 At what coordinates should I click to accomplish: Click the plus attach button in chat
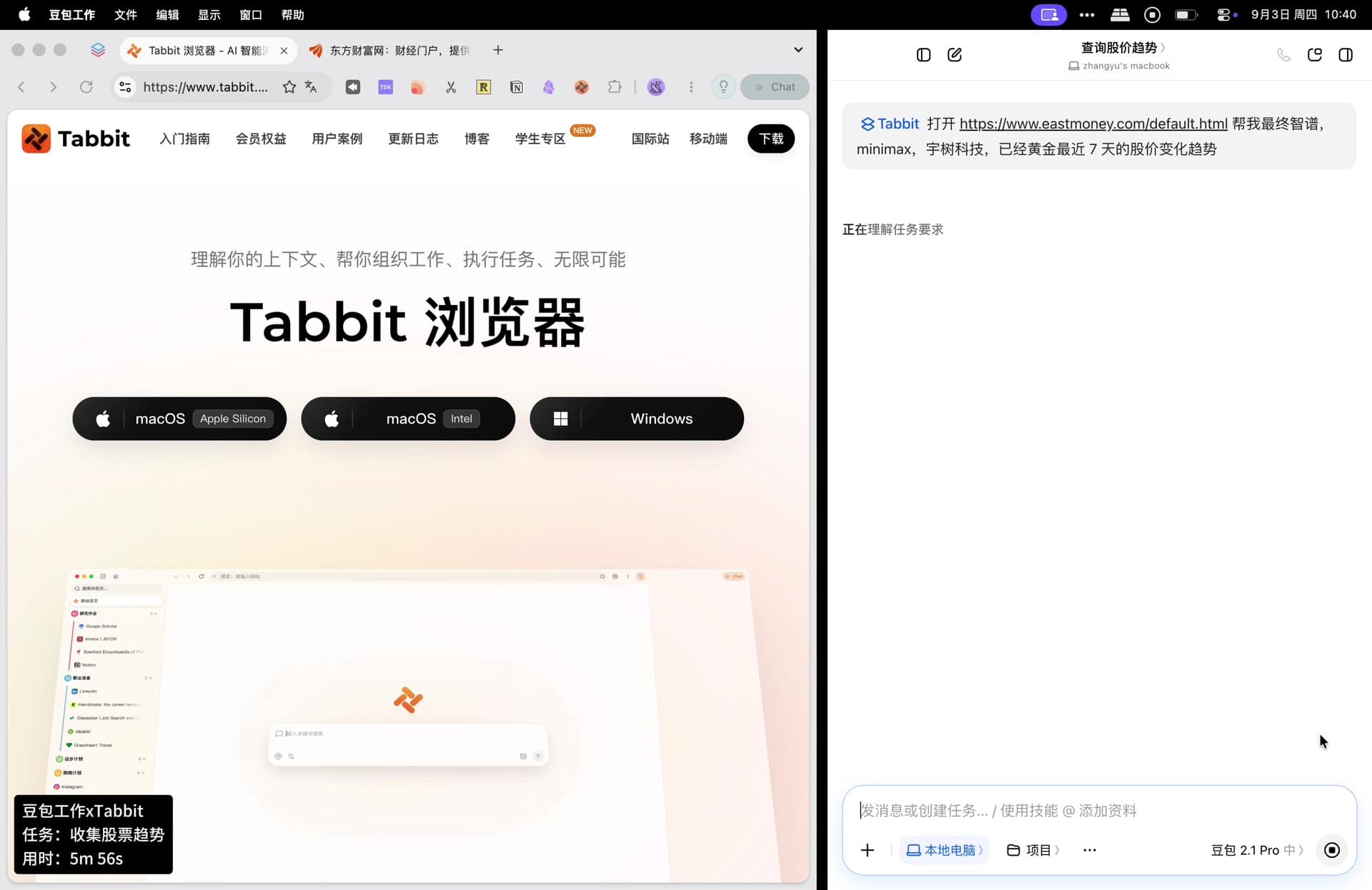click(868, 850)
